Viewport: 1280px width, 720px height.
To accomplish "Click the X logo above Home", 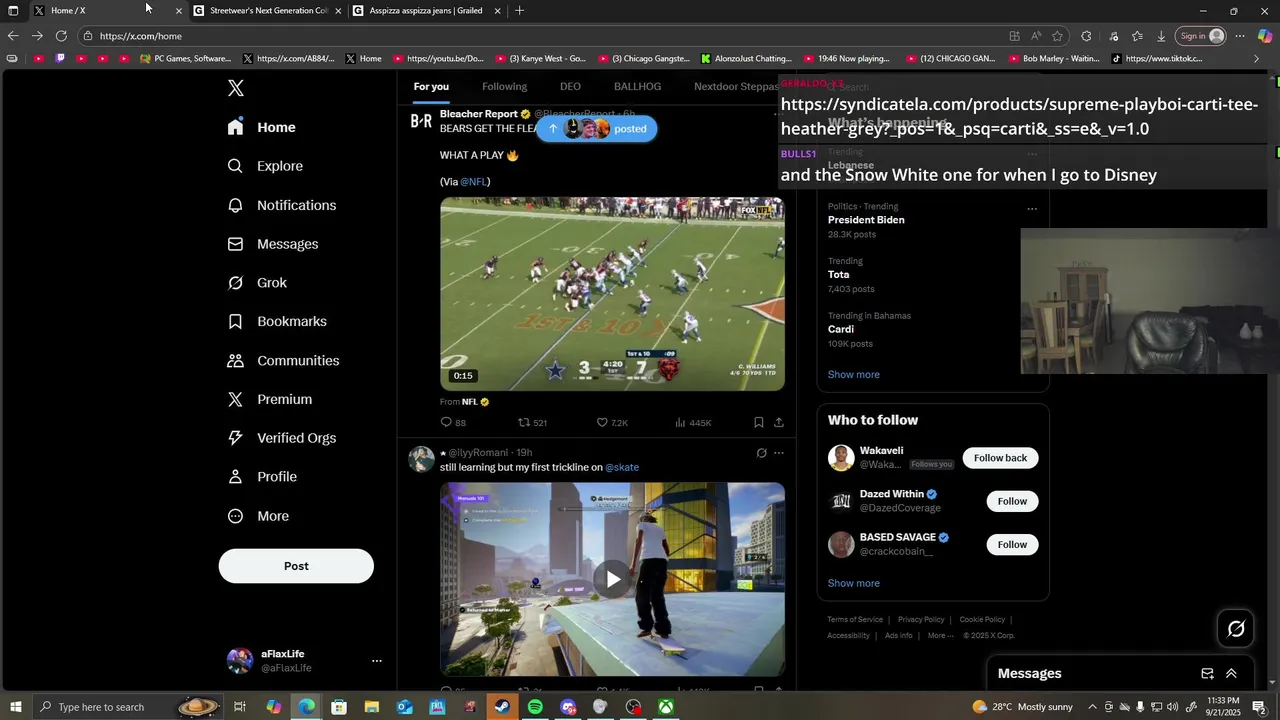I will click(236, 88).
